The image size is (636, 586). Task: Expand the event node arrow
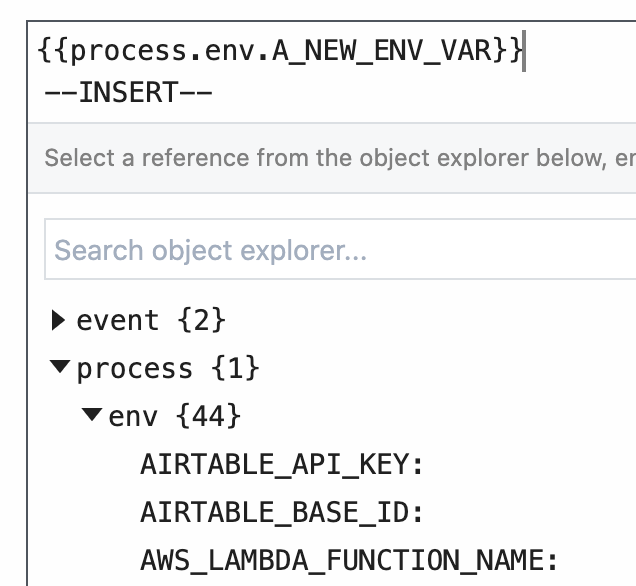pyautogui.click(x=58, y=320)
